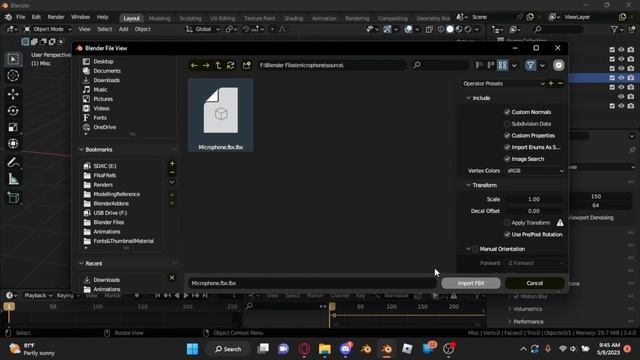640x360 pixels.
Task: Collapse the Transform section
Action: pos(468,185)
